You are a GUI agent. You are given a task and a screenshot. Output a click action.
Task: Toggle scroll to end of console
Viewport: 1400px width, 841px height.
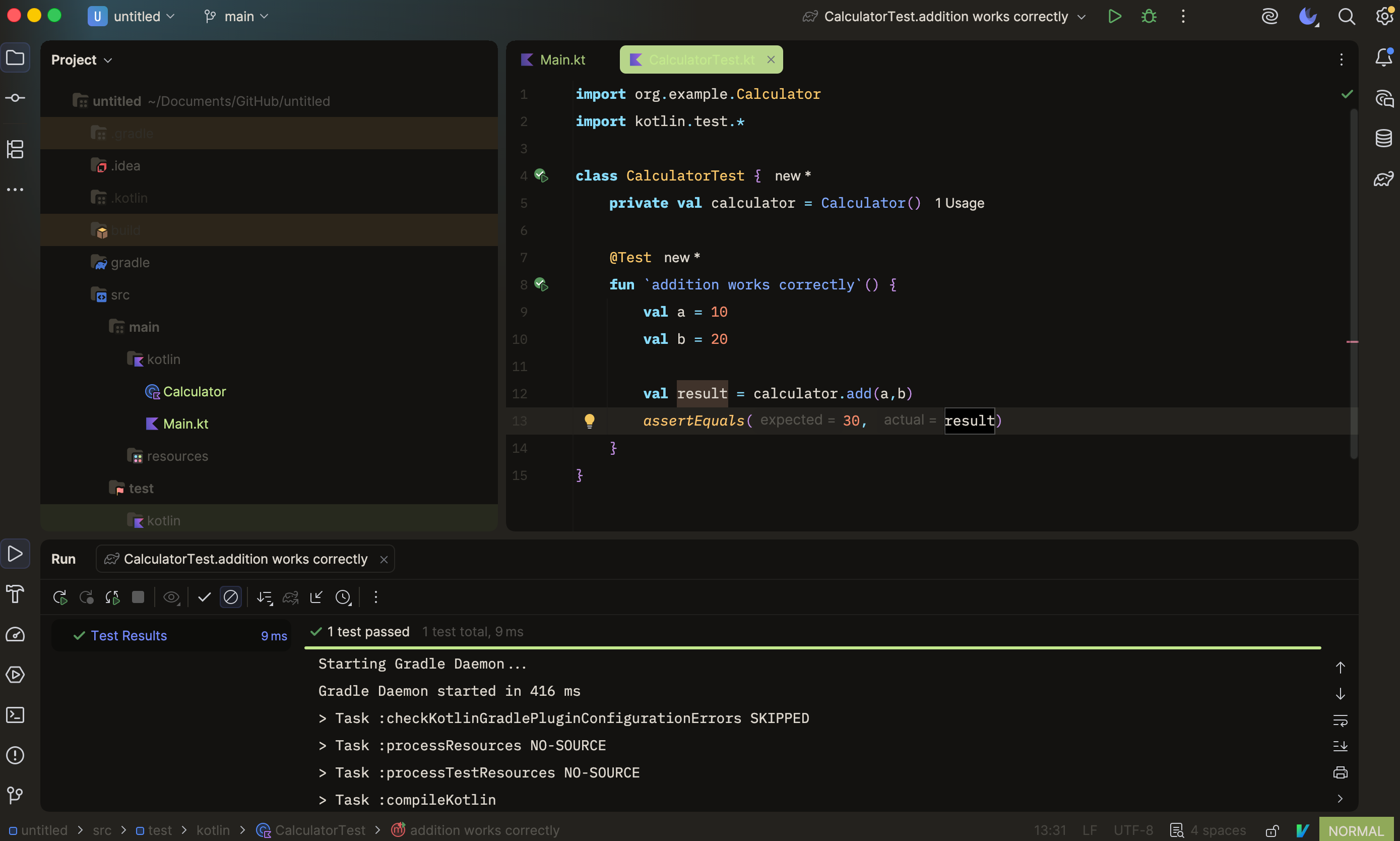coord(1340,746)
